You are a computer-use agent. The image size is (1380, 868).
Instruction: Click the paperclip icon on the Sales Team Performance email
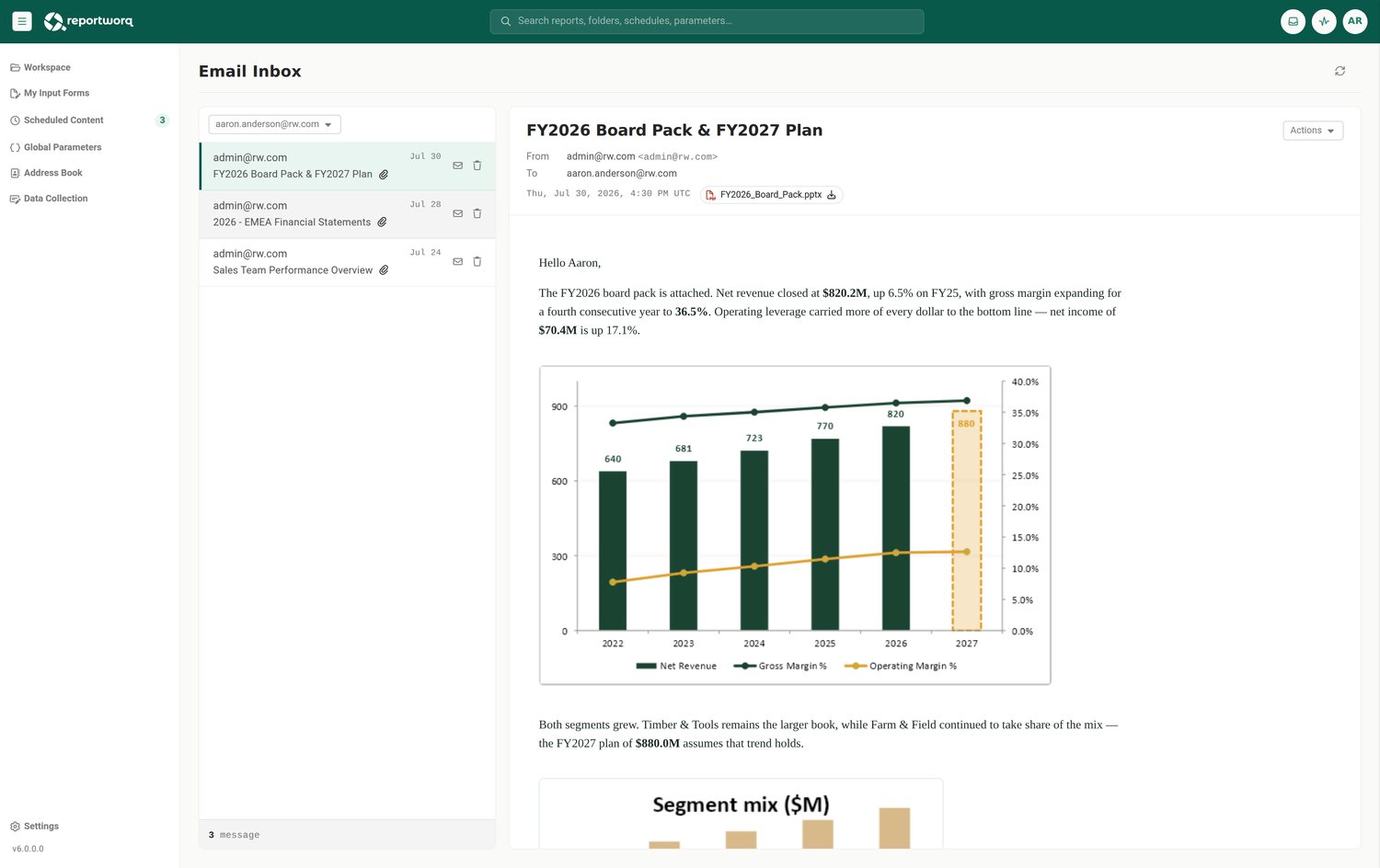(384, 270)
